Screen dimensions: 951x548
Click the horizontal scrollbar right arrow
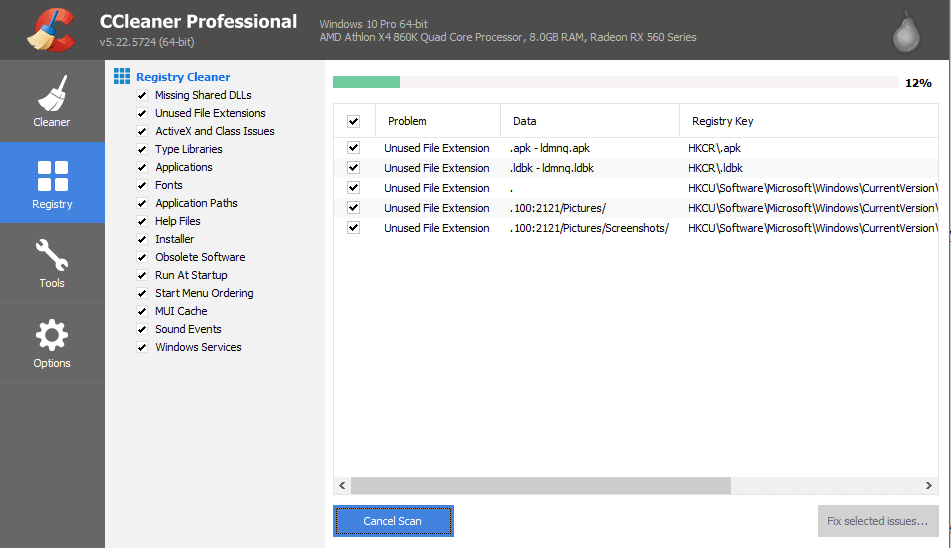point(929,486)
